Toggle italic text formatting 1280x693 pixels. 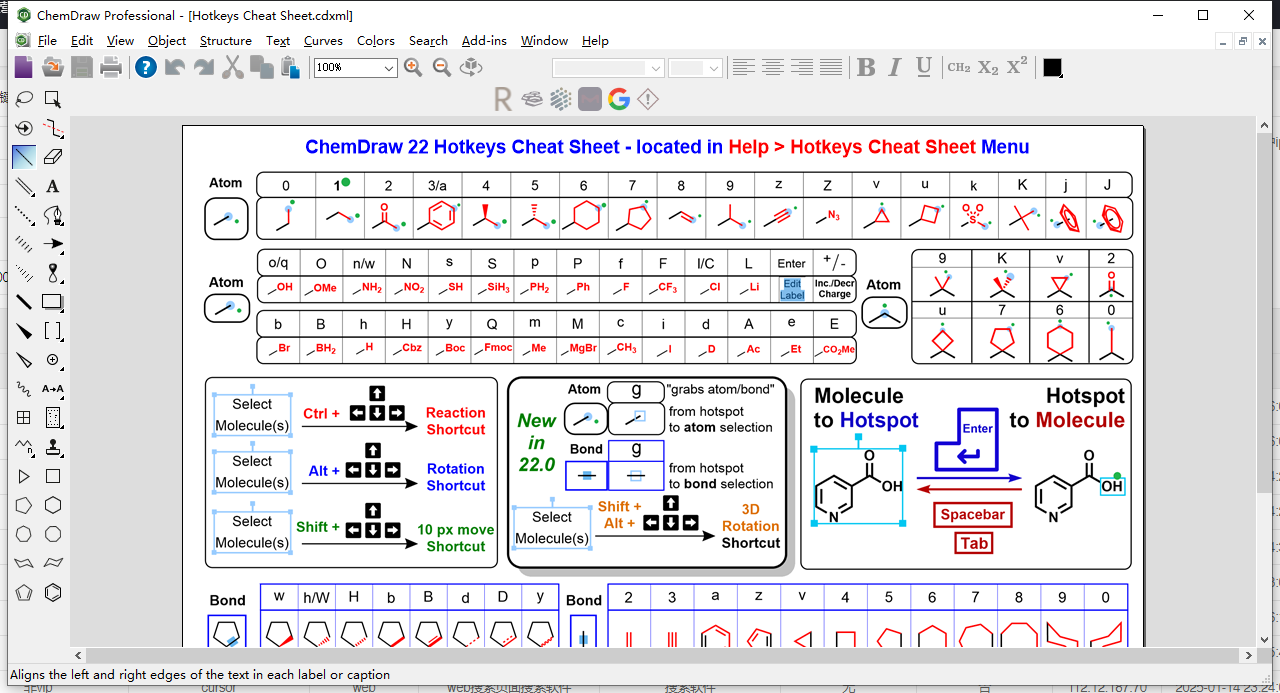pos(894,67)
